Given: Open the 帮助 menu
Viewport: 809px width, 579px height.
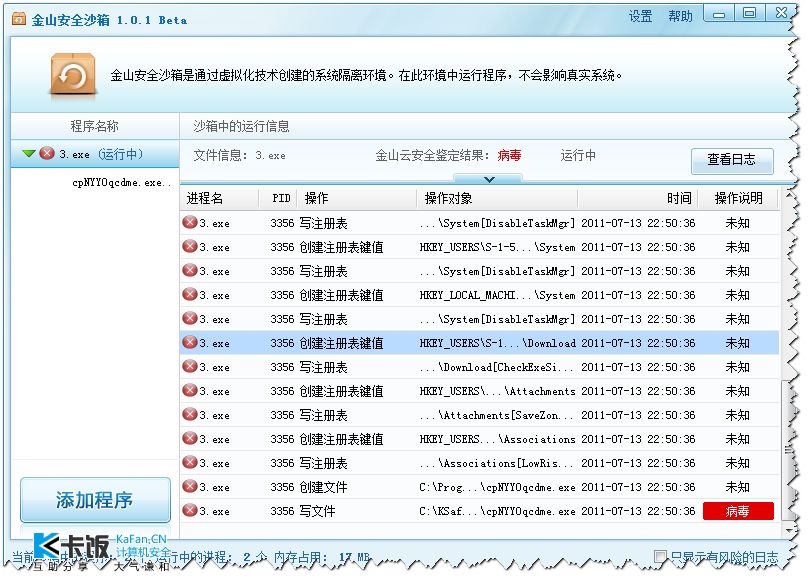Looking at the screenshot, I should click(680, 17).
